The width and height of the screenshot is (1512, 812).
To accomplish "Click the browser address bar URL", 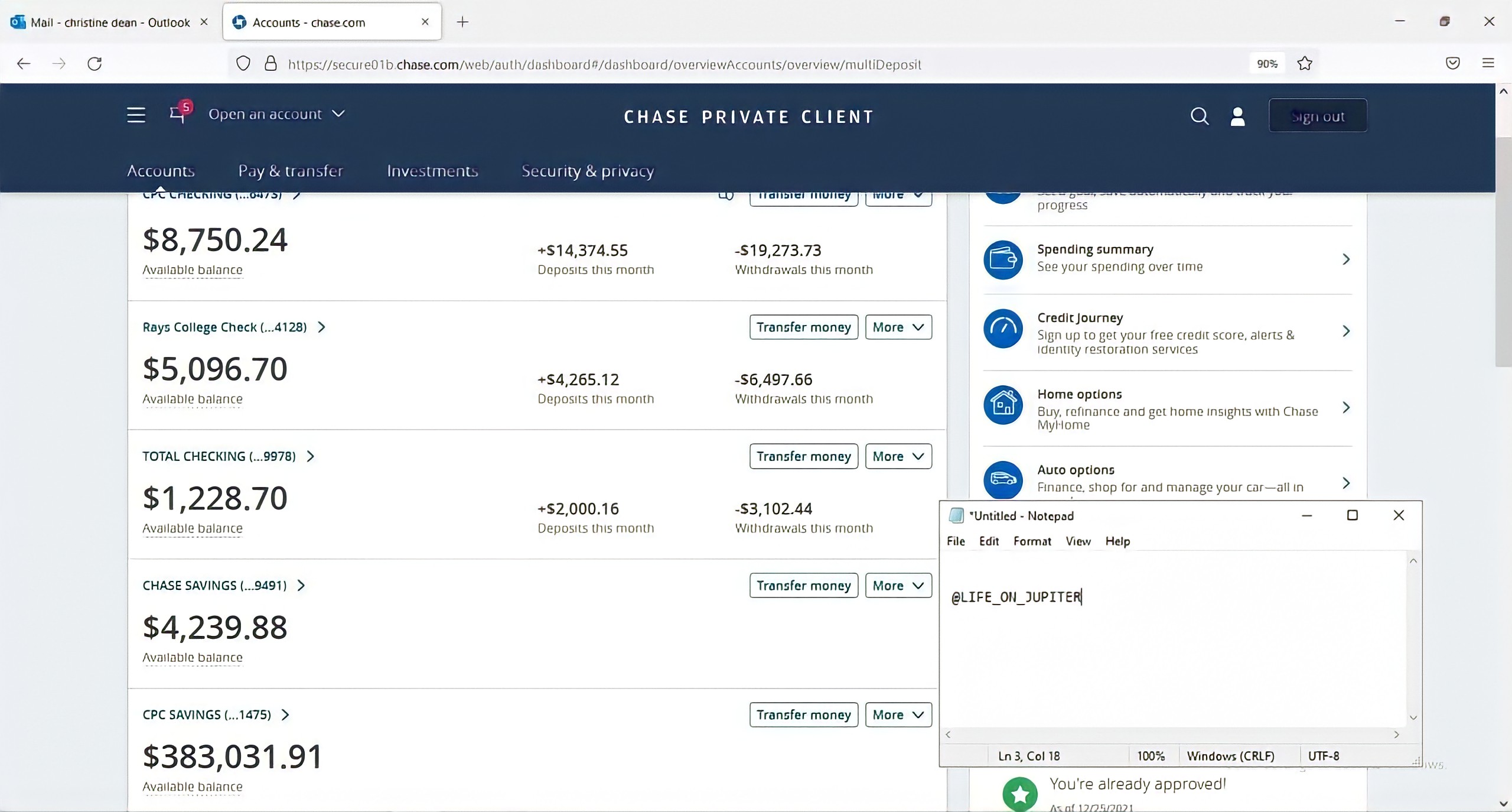I will [x=604, y=64].
